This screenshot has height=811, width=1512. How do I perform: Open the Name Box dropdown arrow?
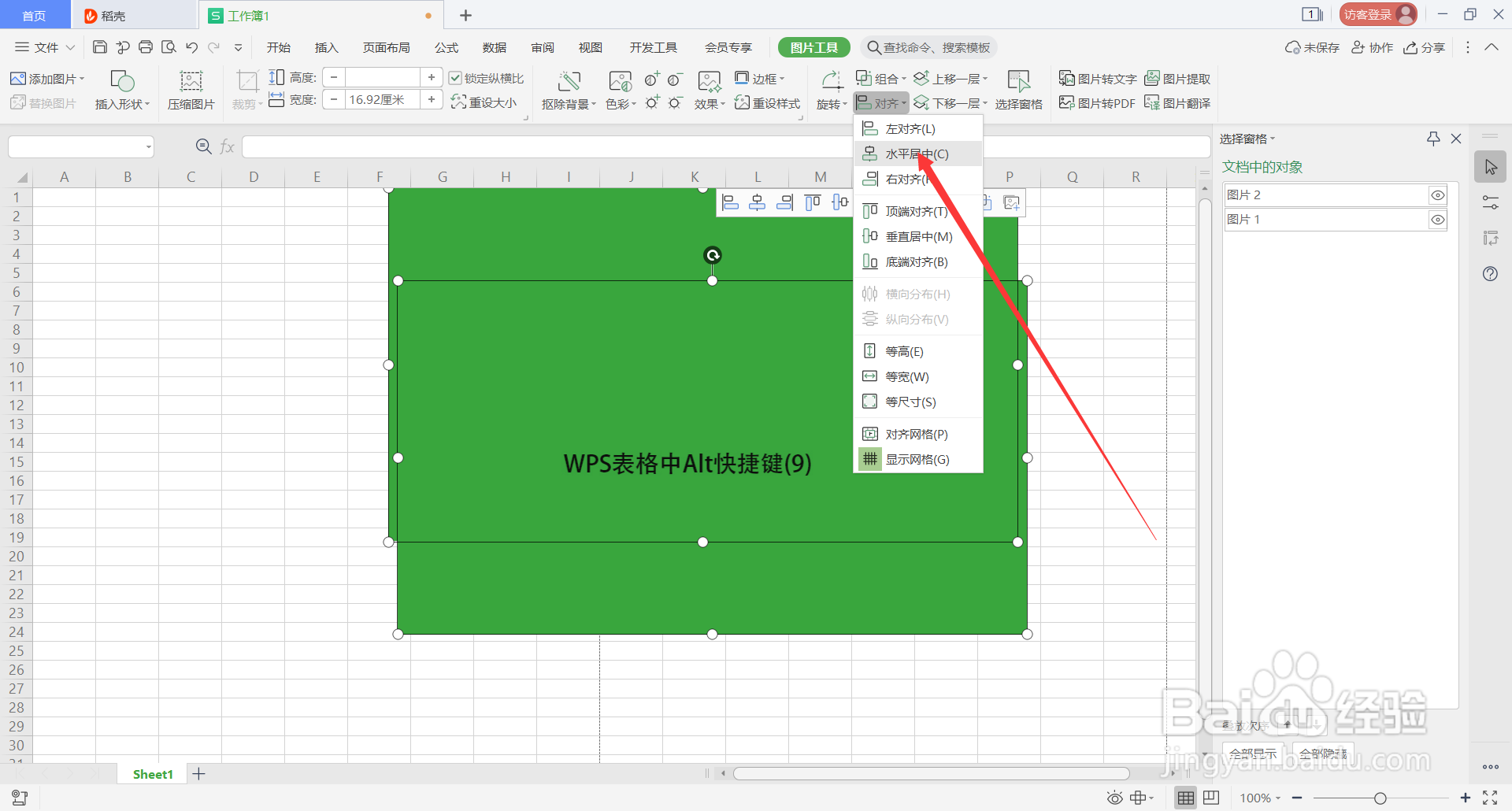(x=148, y=147)
